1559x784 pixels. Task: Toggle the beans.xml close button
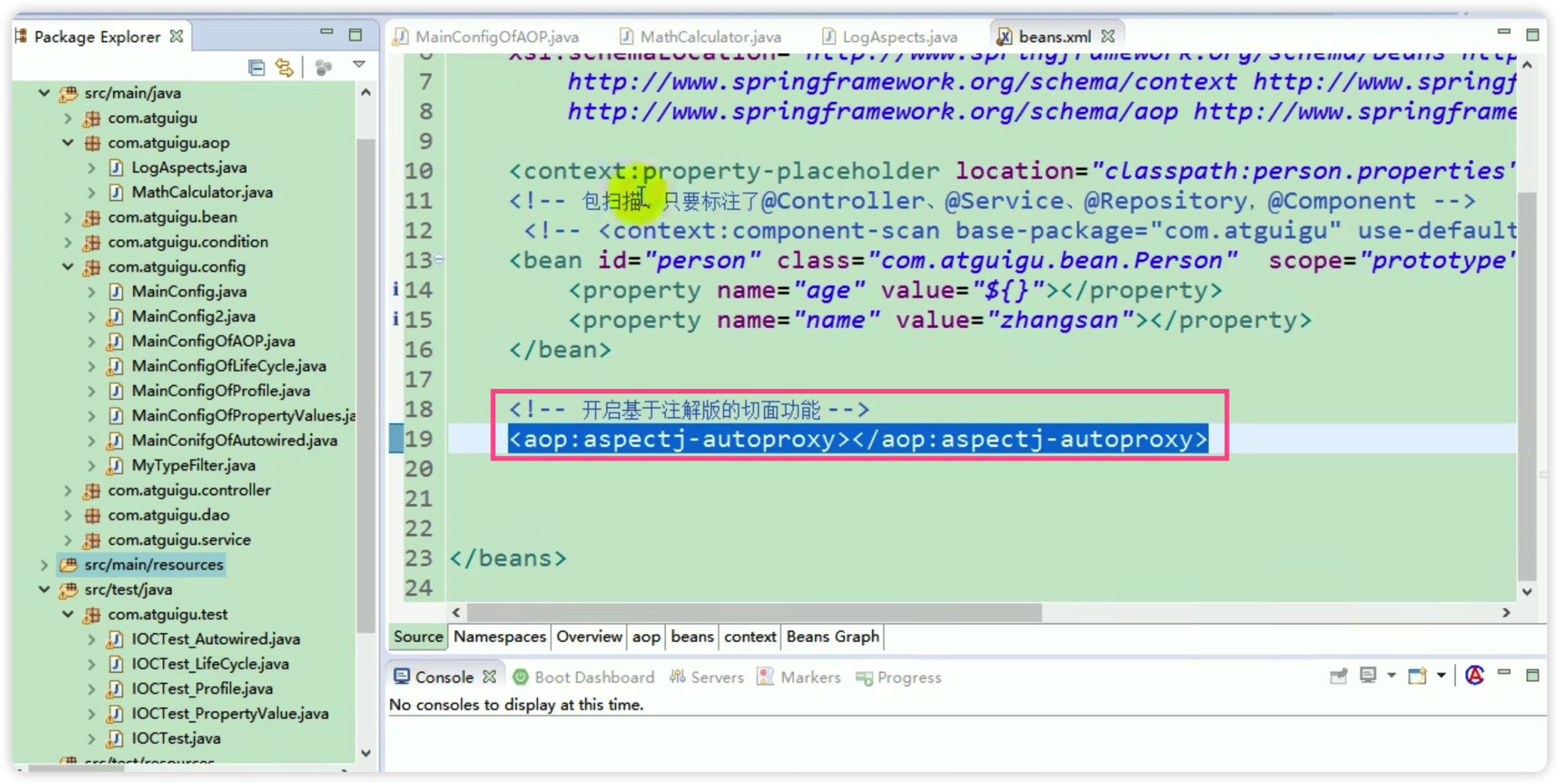(1109, 37)
